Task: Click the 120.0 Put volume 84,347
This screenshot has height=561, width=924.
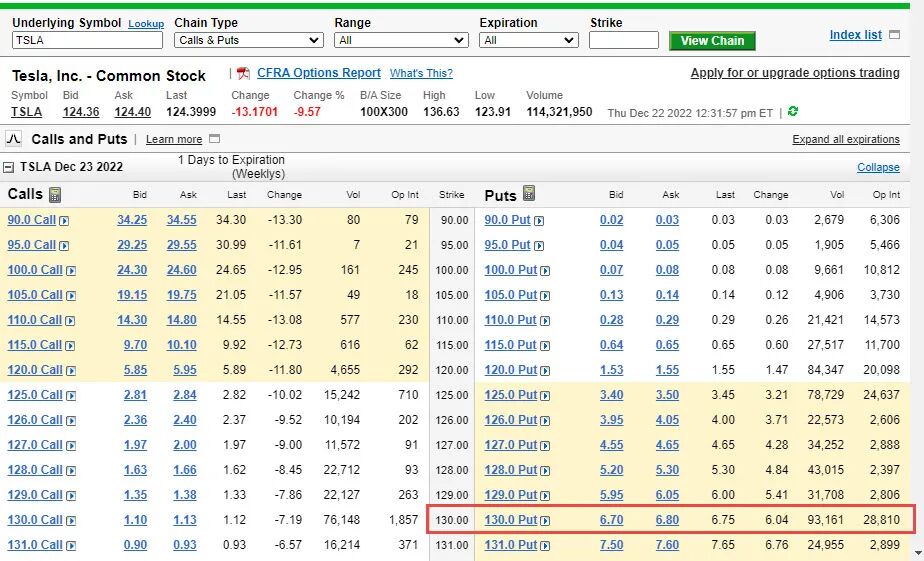Action: point(825,370)
